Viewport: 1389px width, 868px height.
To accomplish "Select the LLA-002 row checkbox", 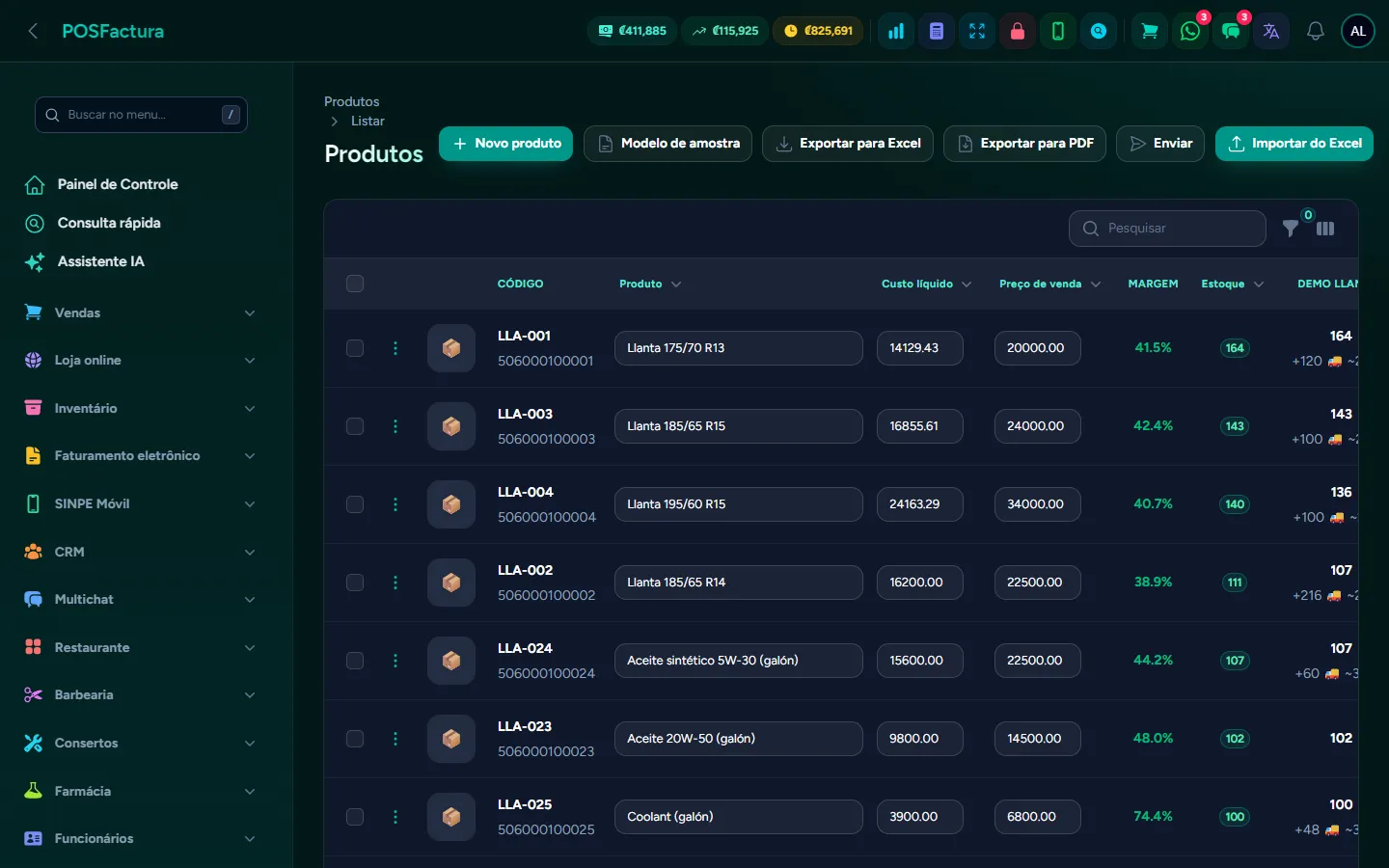I will coord(355,583).
